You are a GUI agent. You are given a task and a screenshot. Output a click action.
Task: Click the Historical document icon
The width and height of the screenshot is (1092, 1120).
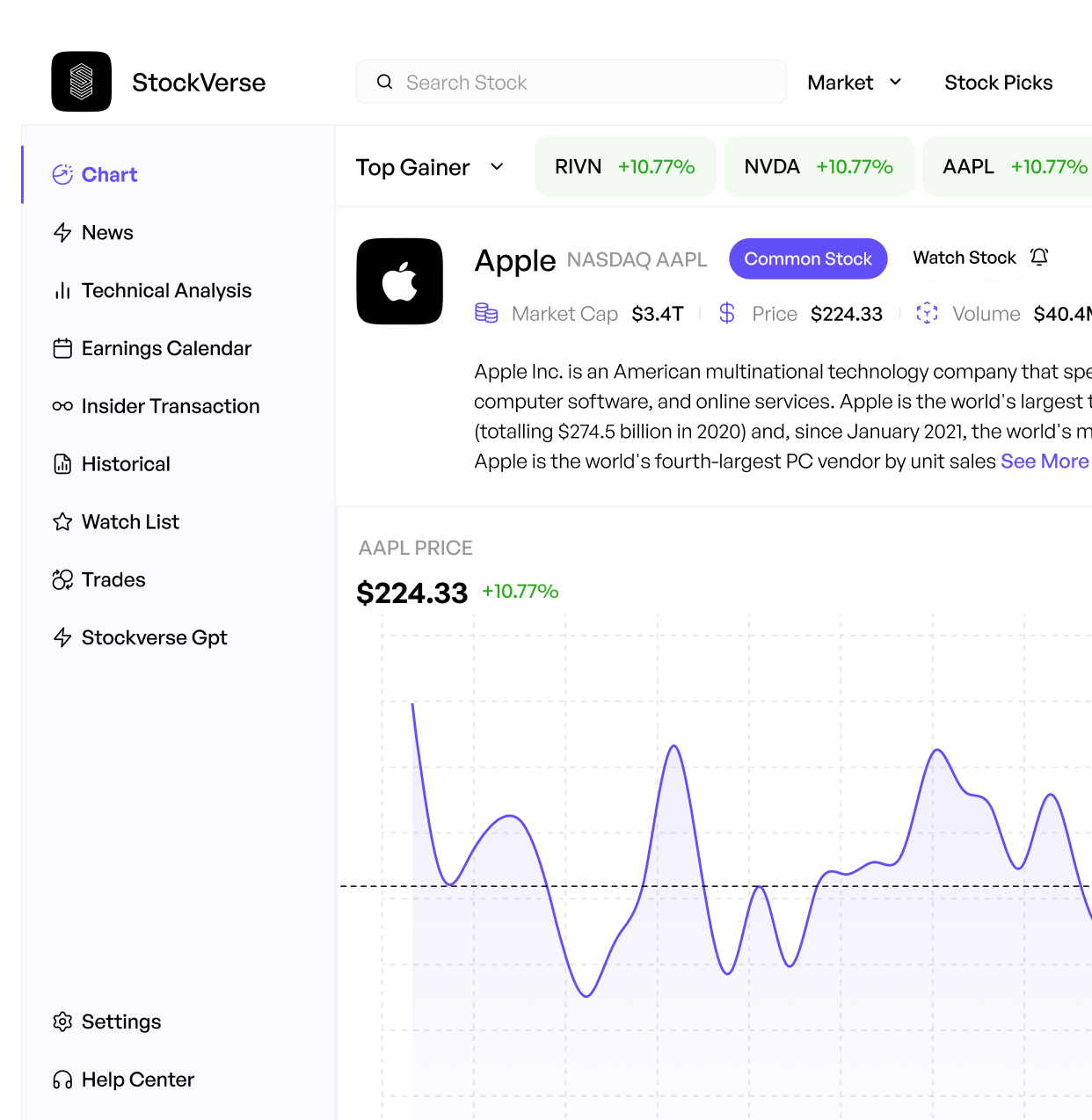[62, 464]
